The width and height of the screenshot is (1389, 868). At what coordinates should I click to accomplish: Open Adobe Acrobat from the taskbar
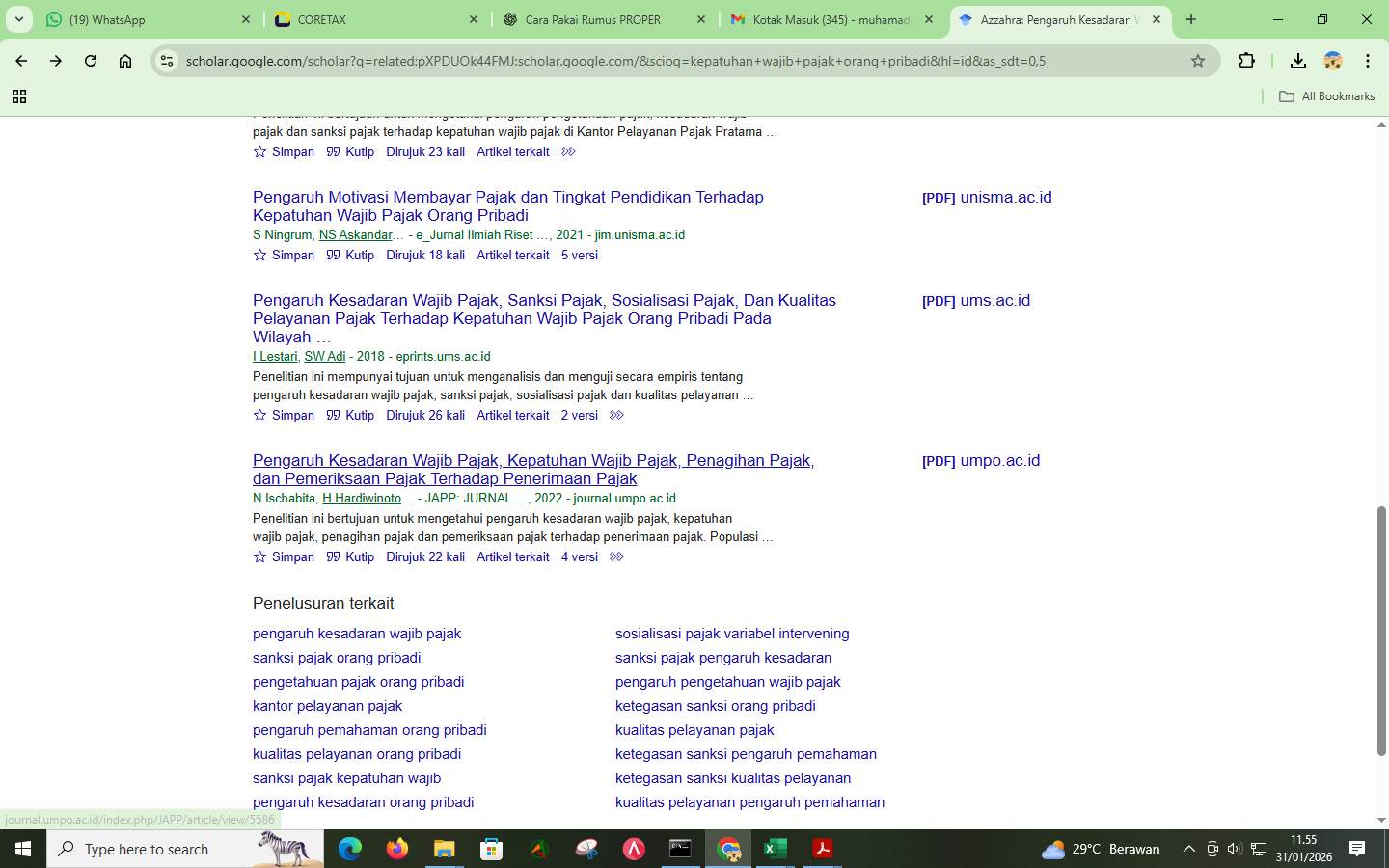[x=821, y=849]
